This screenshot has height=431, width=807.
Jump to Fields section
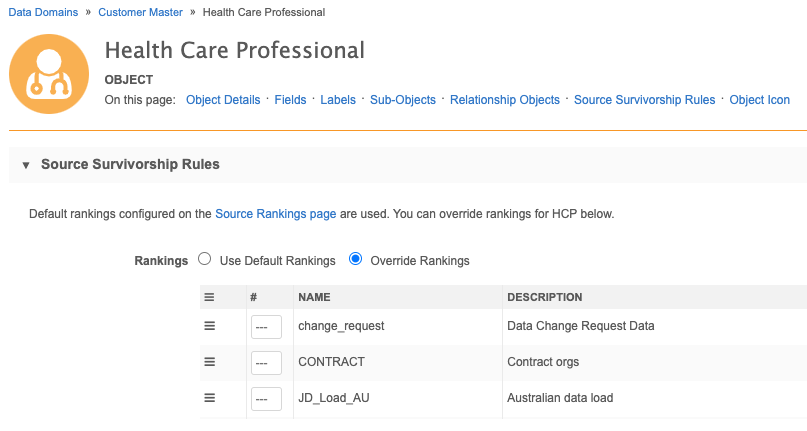[x=291, y=100]
